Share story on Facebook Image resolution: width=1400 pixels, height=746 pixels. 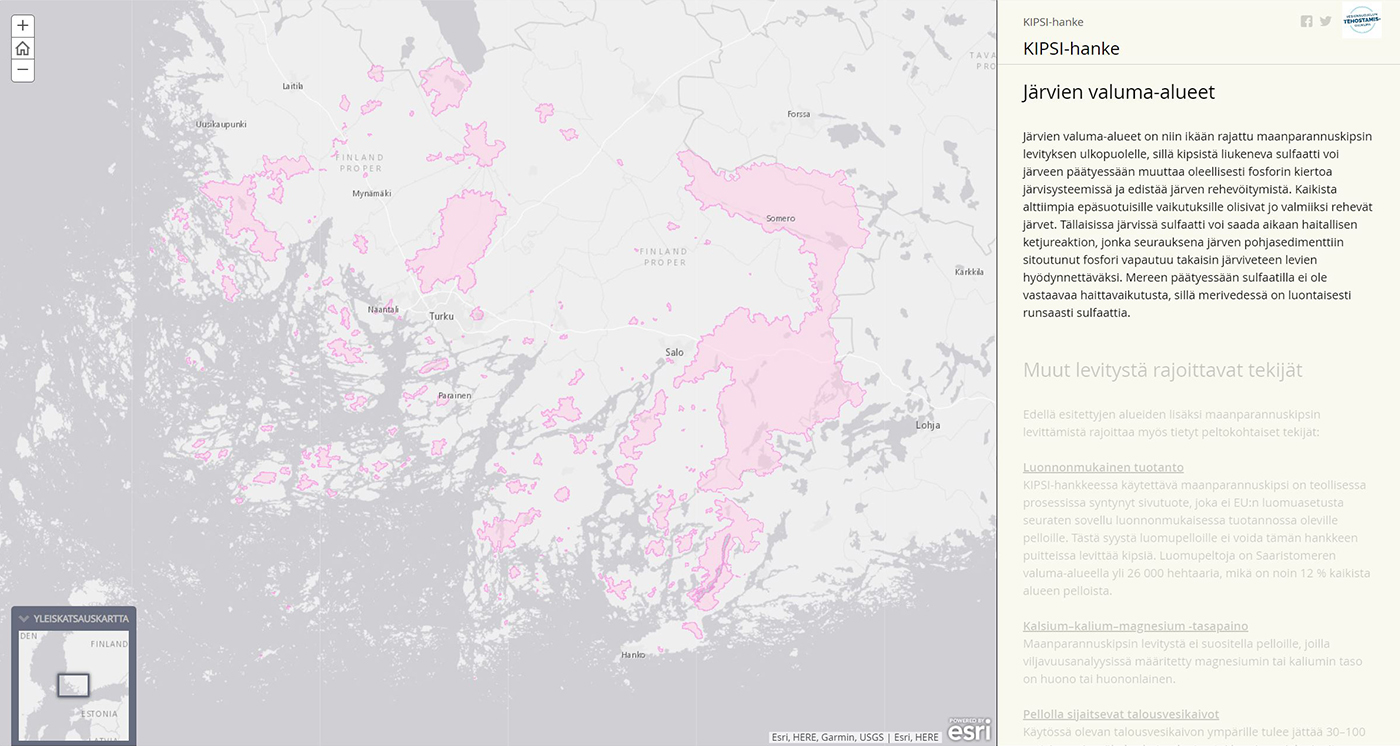1306,22
